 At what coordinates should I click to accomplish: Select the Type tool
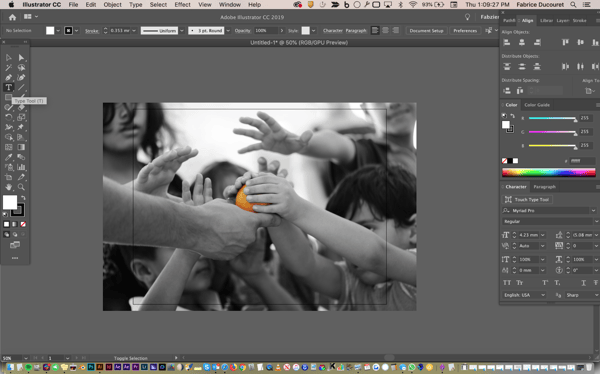point(8,87)
